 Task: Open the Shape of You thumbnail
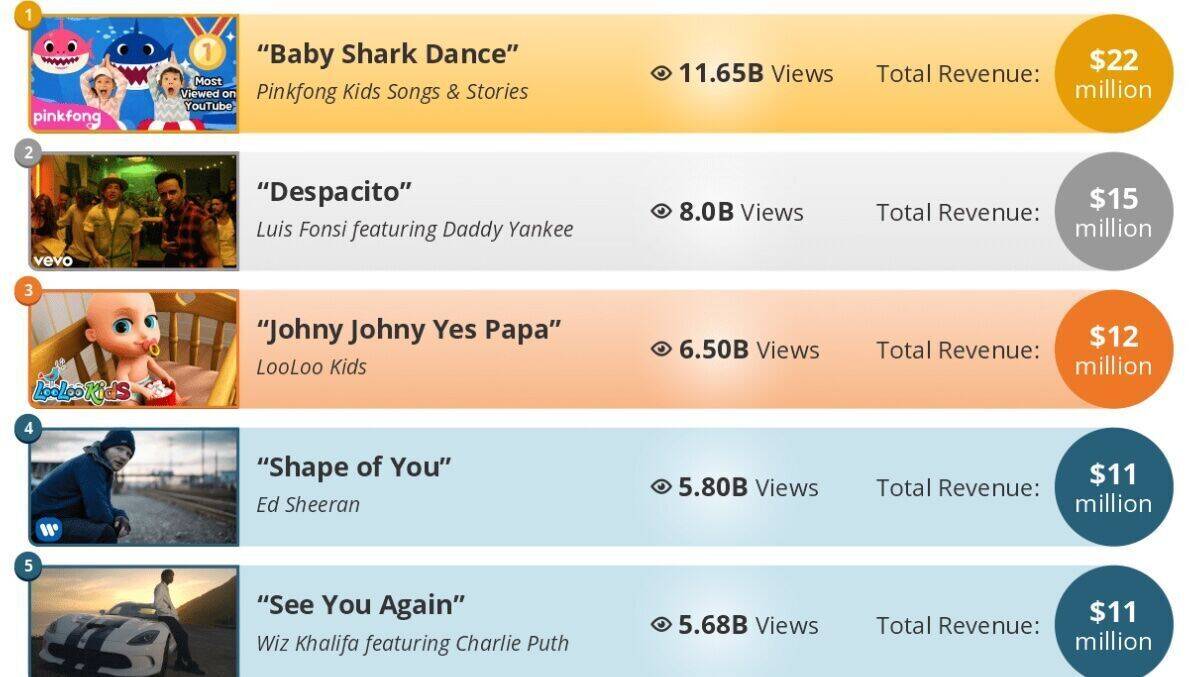134,487
